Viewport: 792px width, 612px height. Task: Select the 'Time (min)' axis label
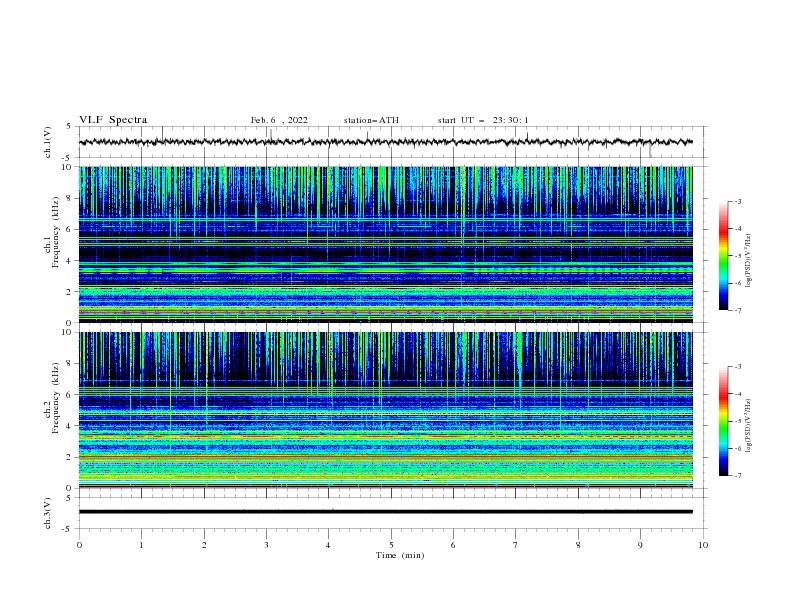pyautogui.click(x=400, y=555)
